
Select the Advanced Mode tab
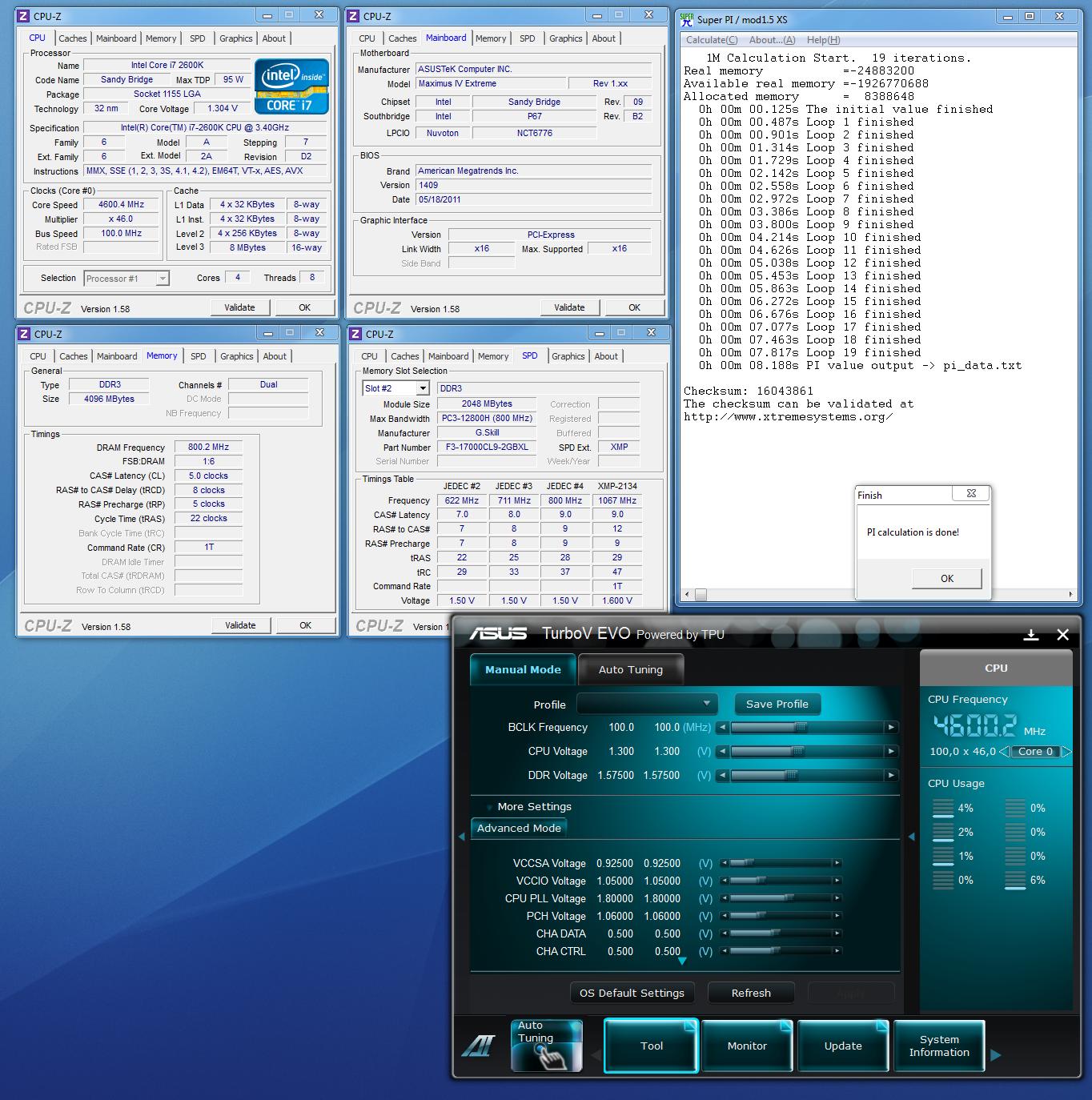[x=519, y=828]
